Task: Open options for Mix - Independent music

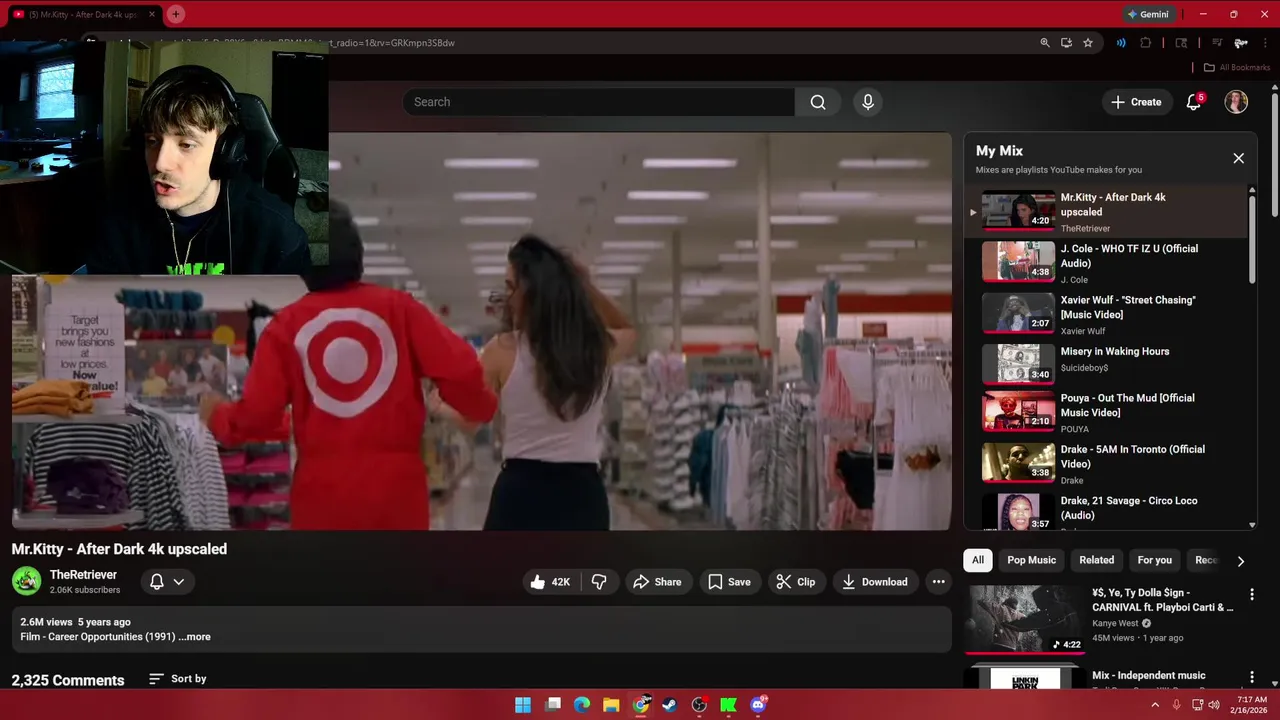Action: [x=1251, y=678]
